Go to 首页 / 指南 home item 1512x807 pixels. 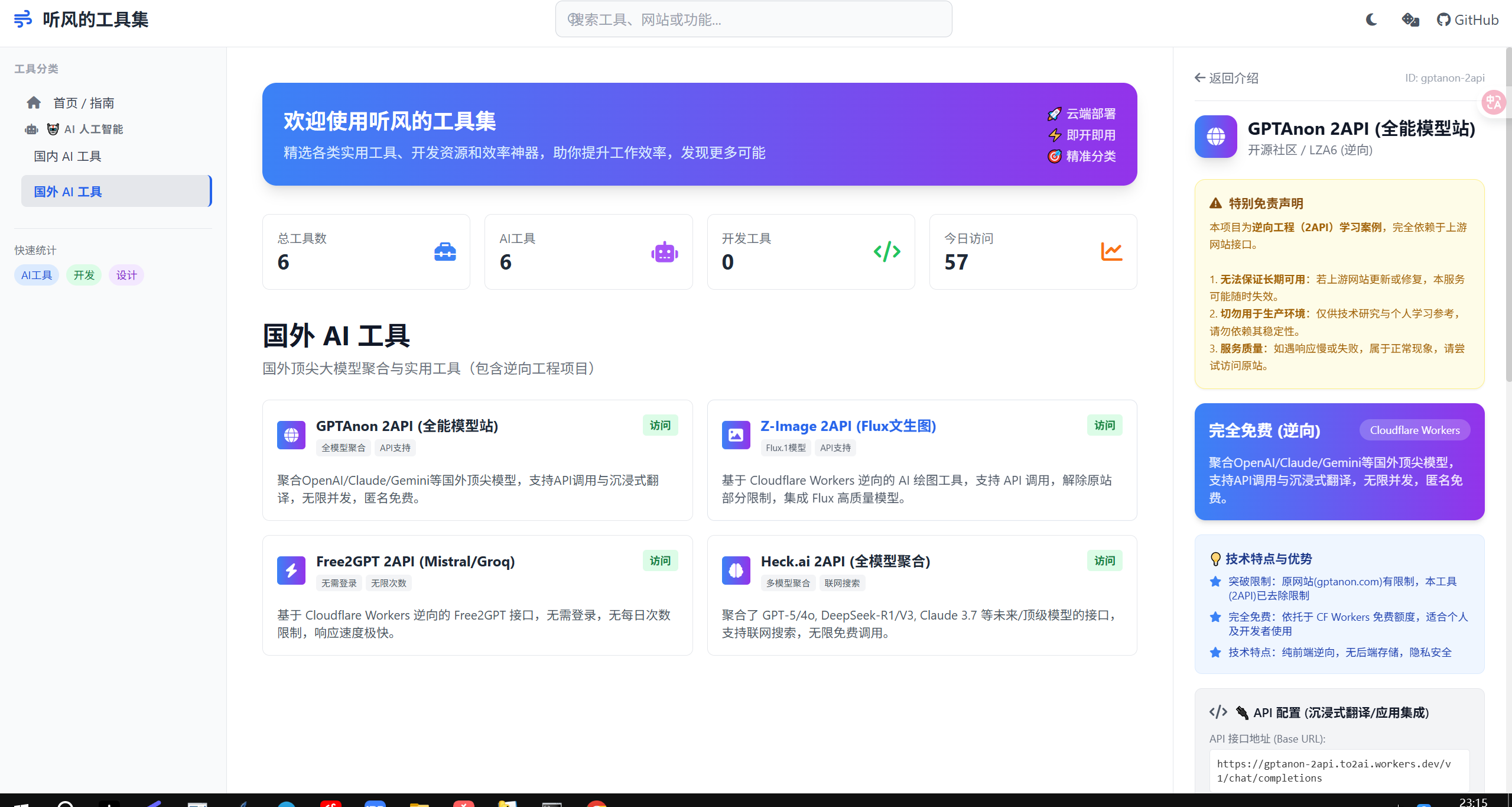click(83, 103)
